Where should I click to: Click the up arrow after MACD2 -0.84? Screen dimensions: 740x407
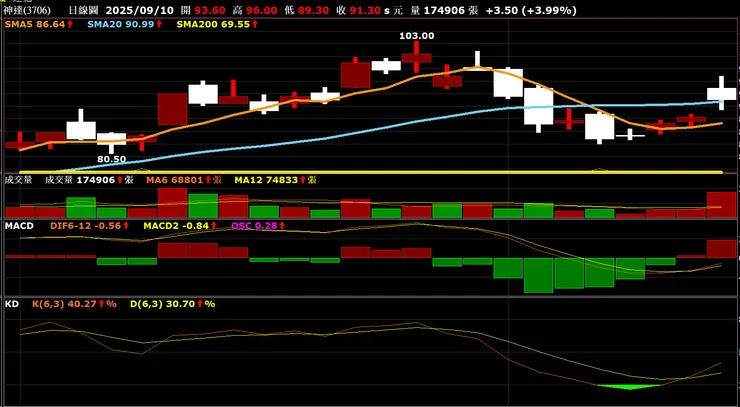pyautogui.click(x=214, y=226)
